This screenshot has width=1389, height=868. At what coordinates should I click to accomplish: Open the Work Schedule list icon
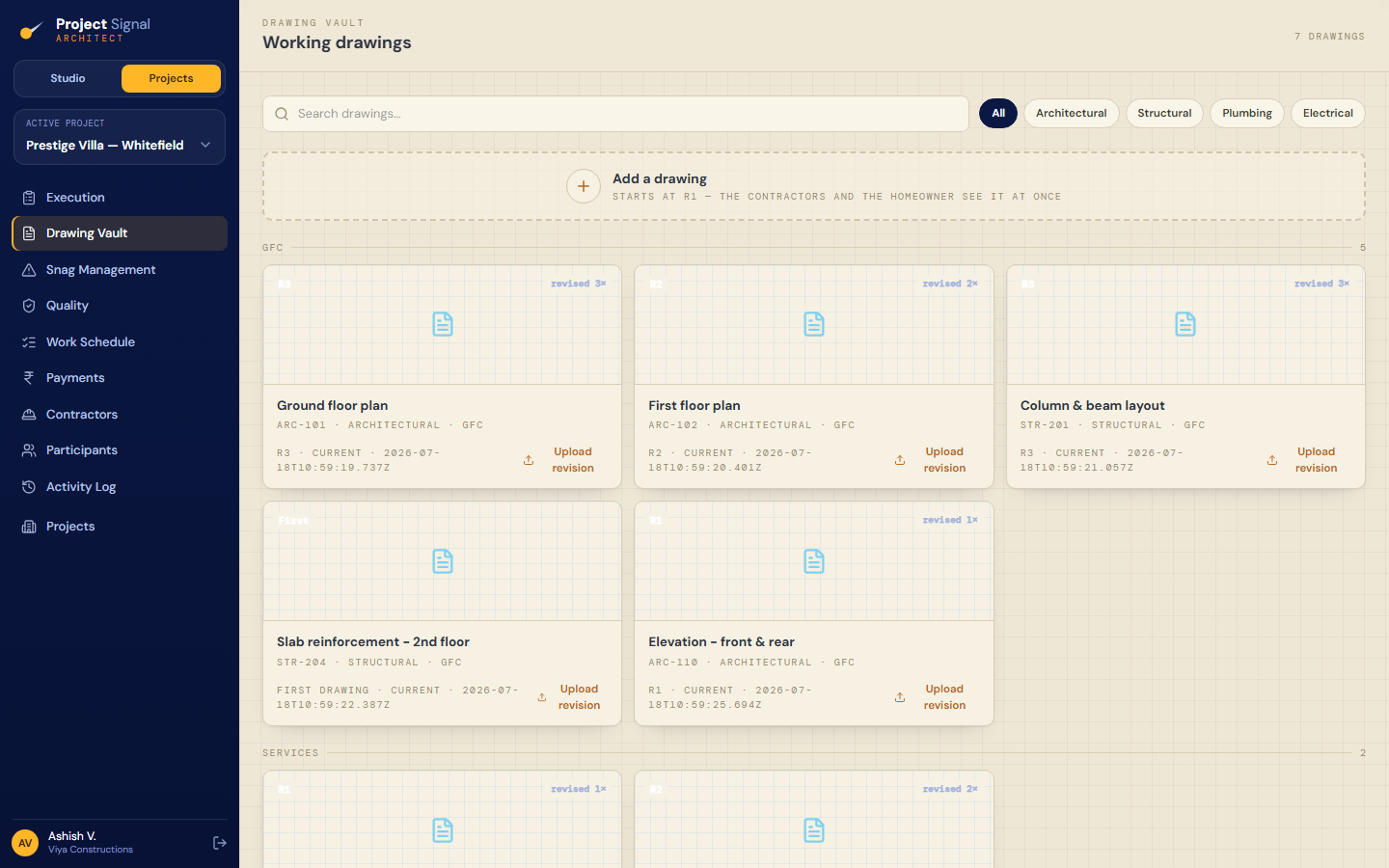tap(29, 342)
